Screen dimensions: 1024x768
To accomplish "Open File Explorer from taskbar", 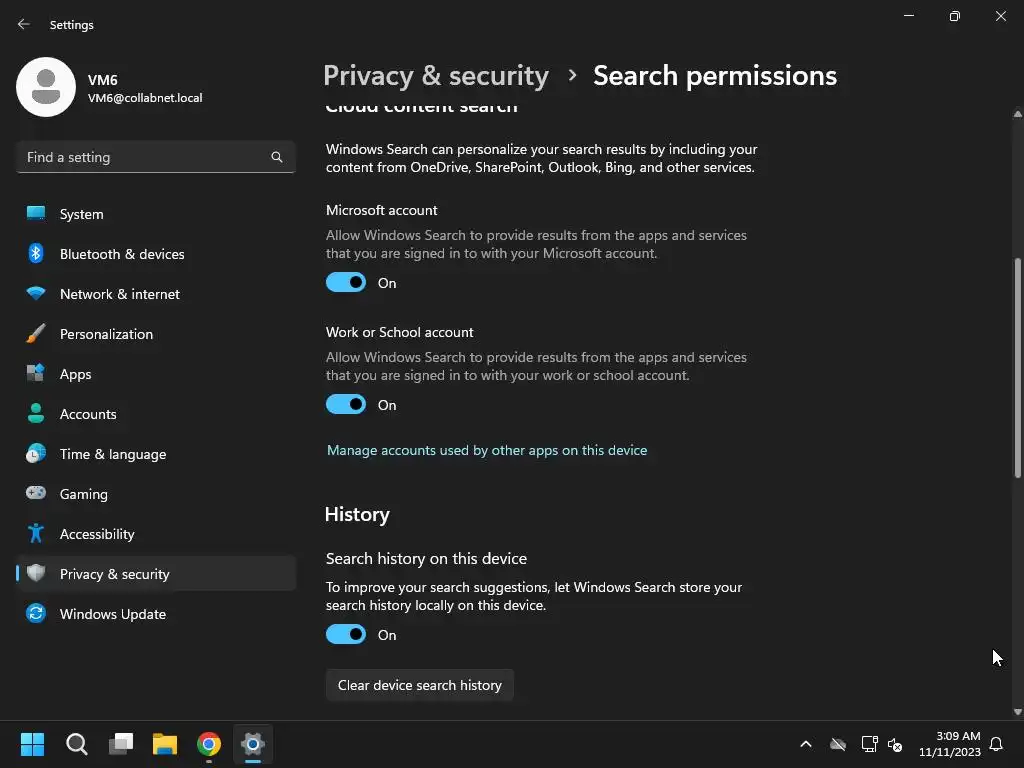I will [x=165, y=744].
